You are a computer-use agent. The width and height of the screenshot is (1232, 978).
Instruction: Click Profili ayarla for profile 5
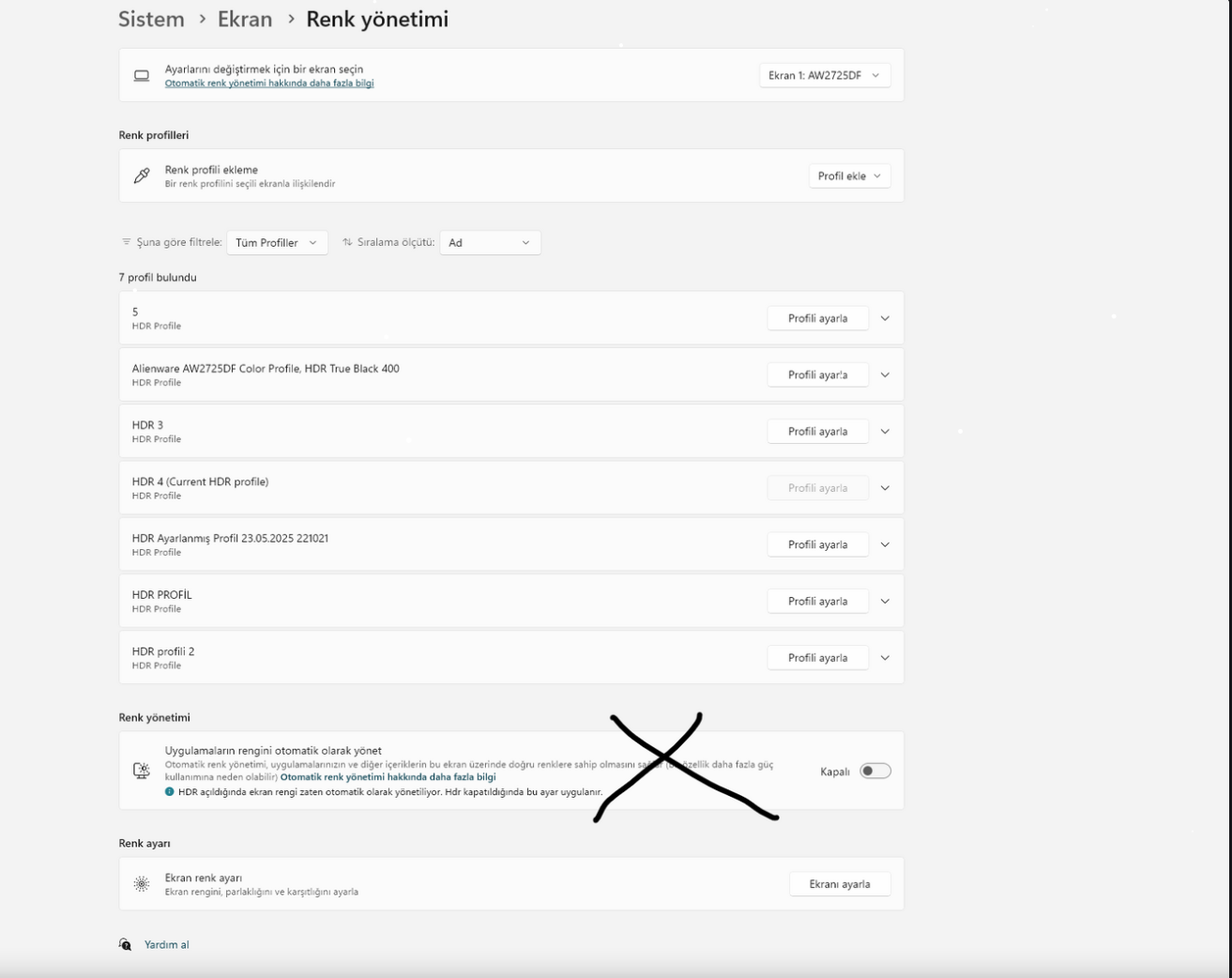817,318
